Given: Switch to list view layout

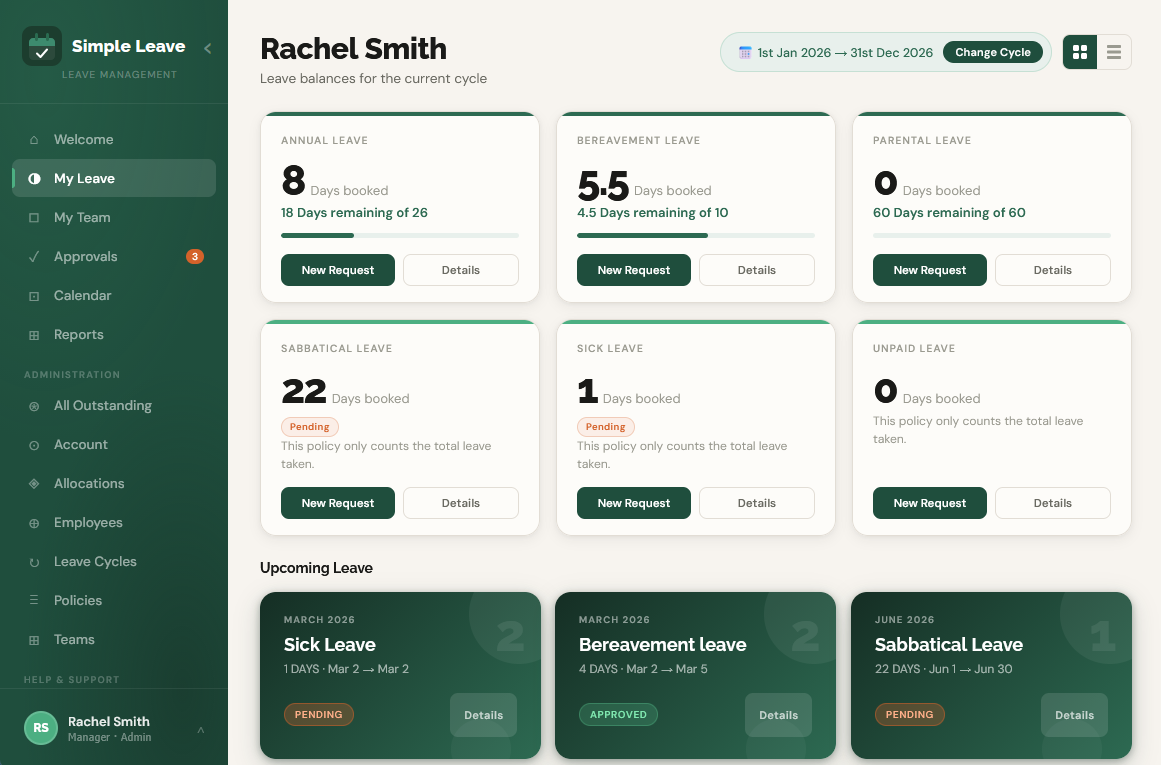Looking at the screenshot, I should point(1114,52).
